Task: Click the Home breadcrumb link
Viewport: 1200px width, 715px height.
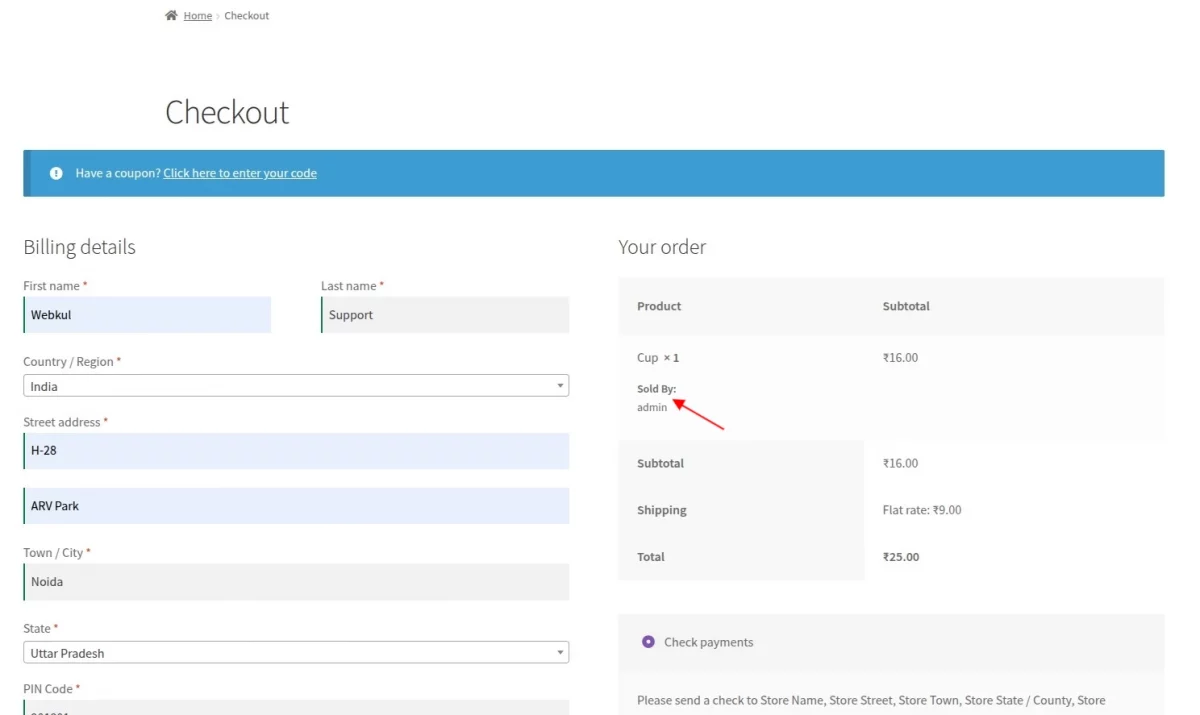Action: 197,15
